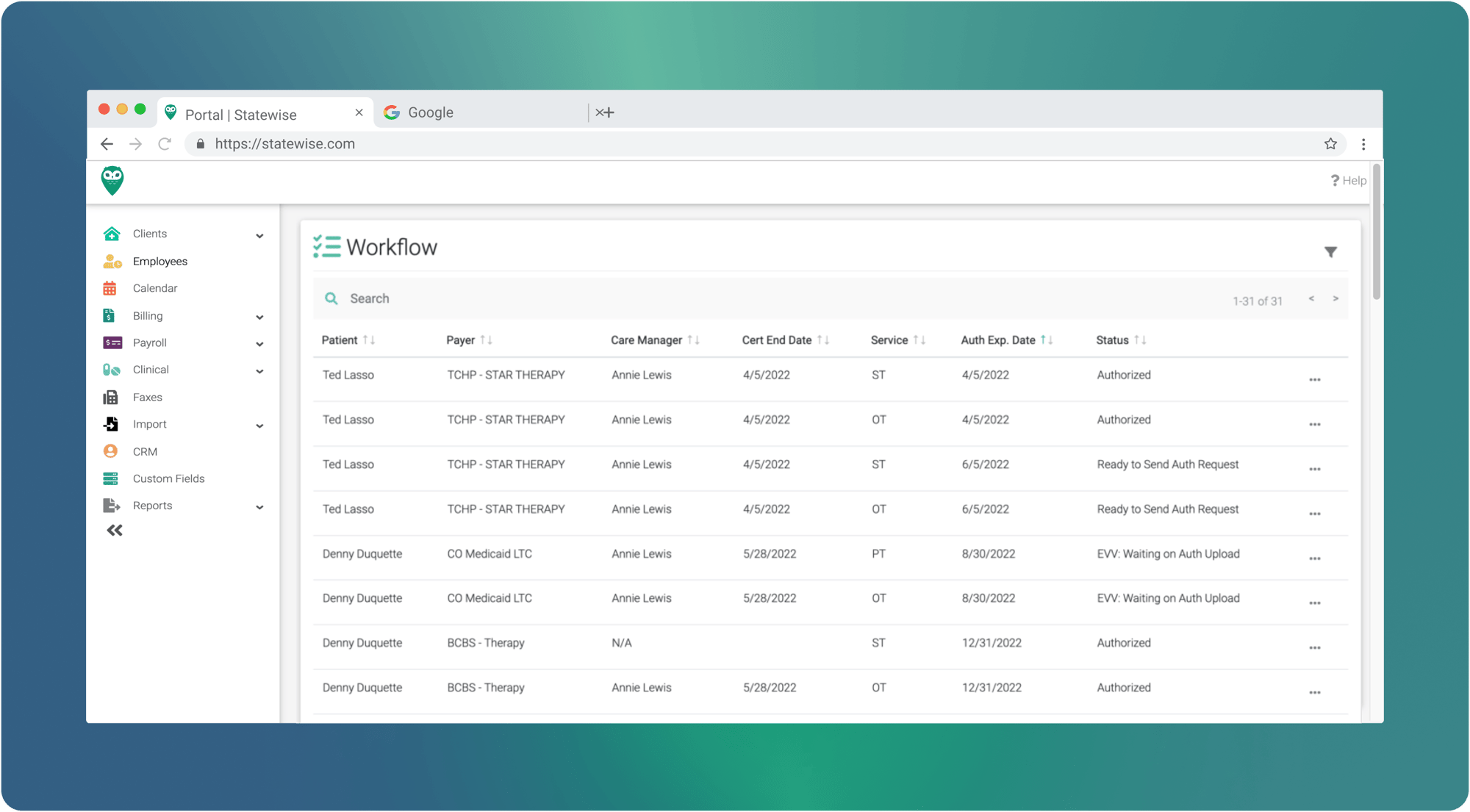The image size is (1470, 812).
Task: Toggle sort on the Cert End Date column
Action: pos(824,339)
